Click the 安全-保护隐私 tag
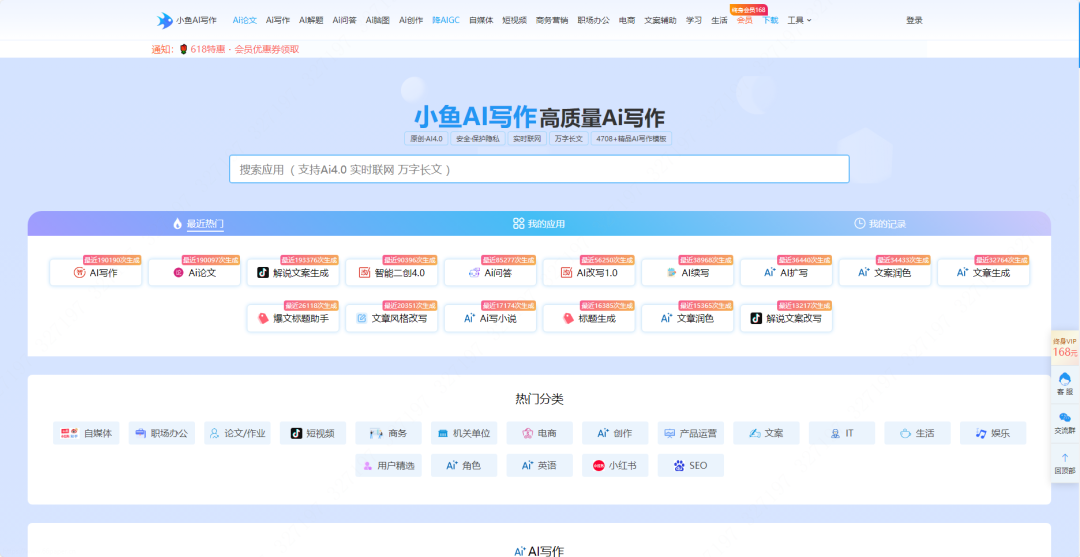 pyautogui.click(x=477, y=138)
